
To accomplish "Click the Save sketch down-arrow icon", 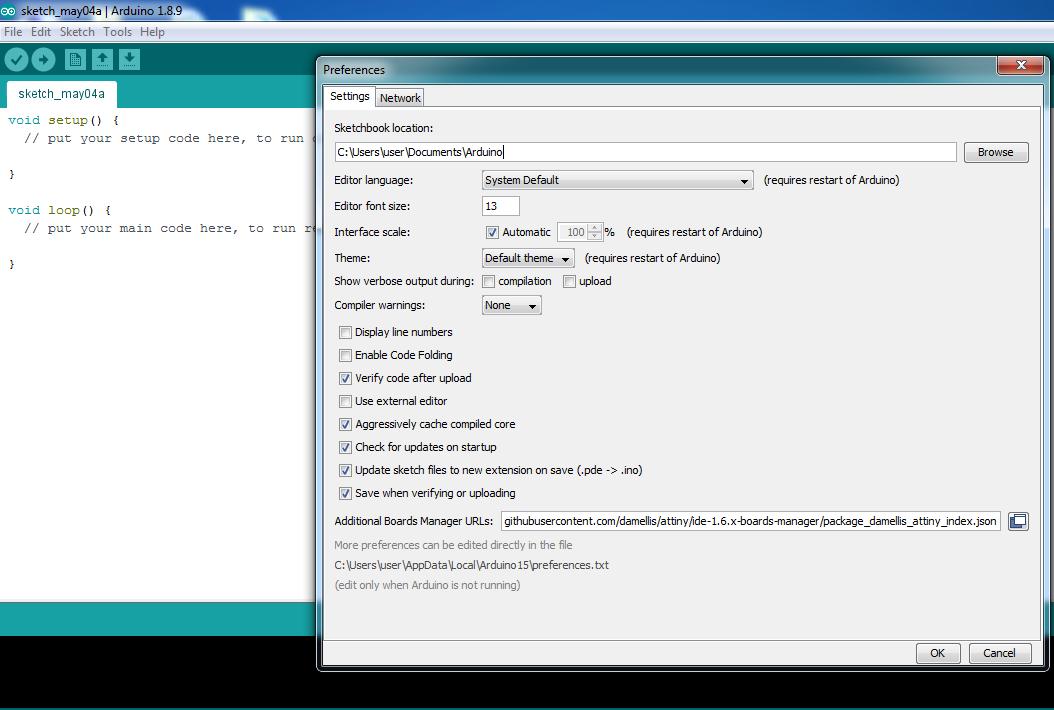I will (x=129, y=60).
